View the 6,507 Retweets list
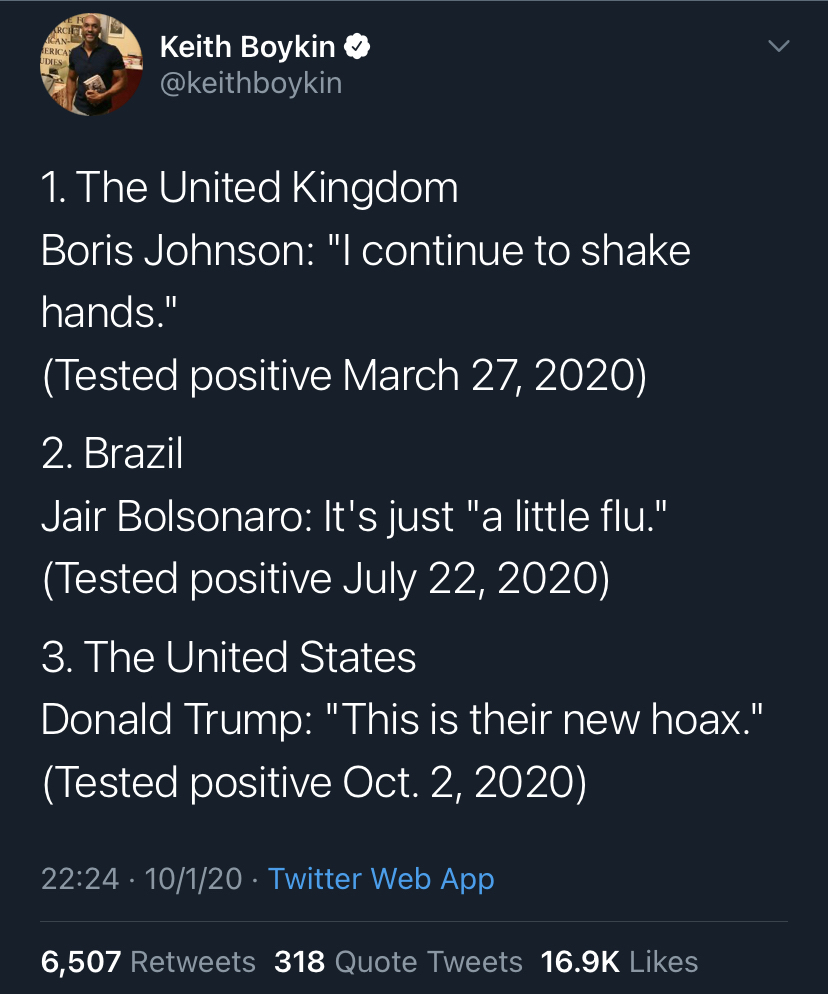The height and width of the screenshot is (994, 828). tap(148, 962)
